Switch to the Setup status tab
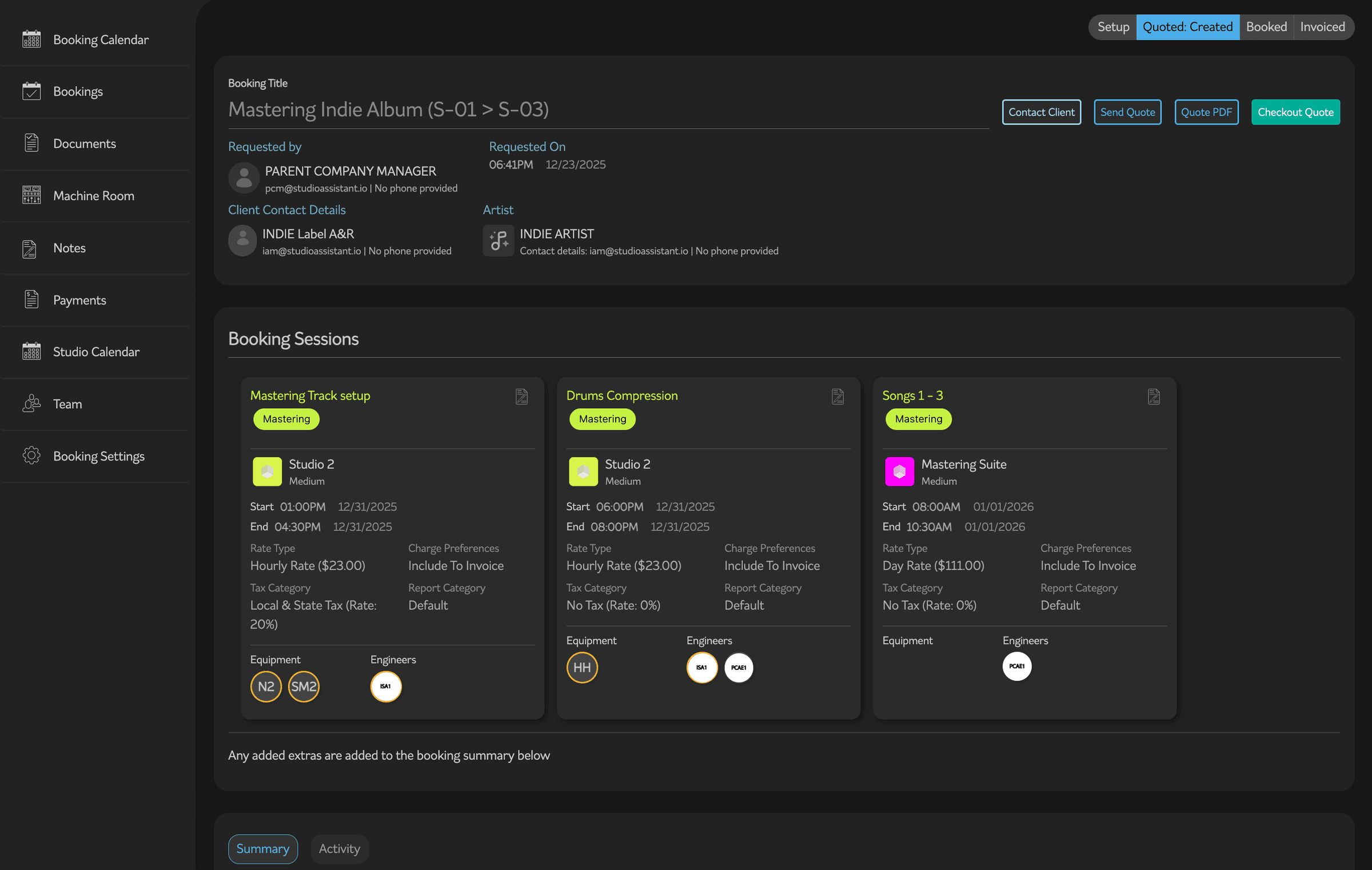 click(x=1112, y=27)
